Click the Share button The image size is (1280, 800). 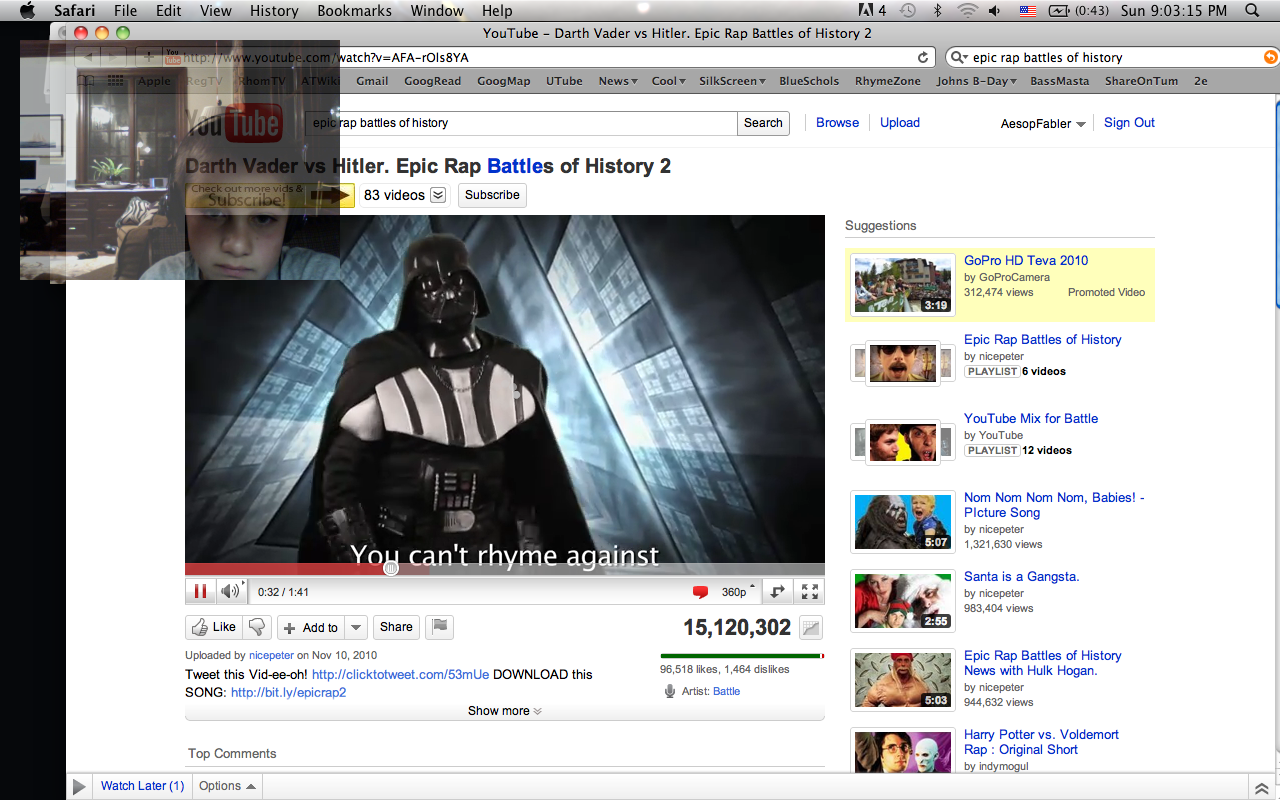click(x=396, y=627)
